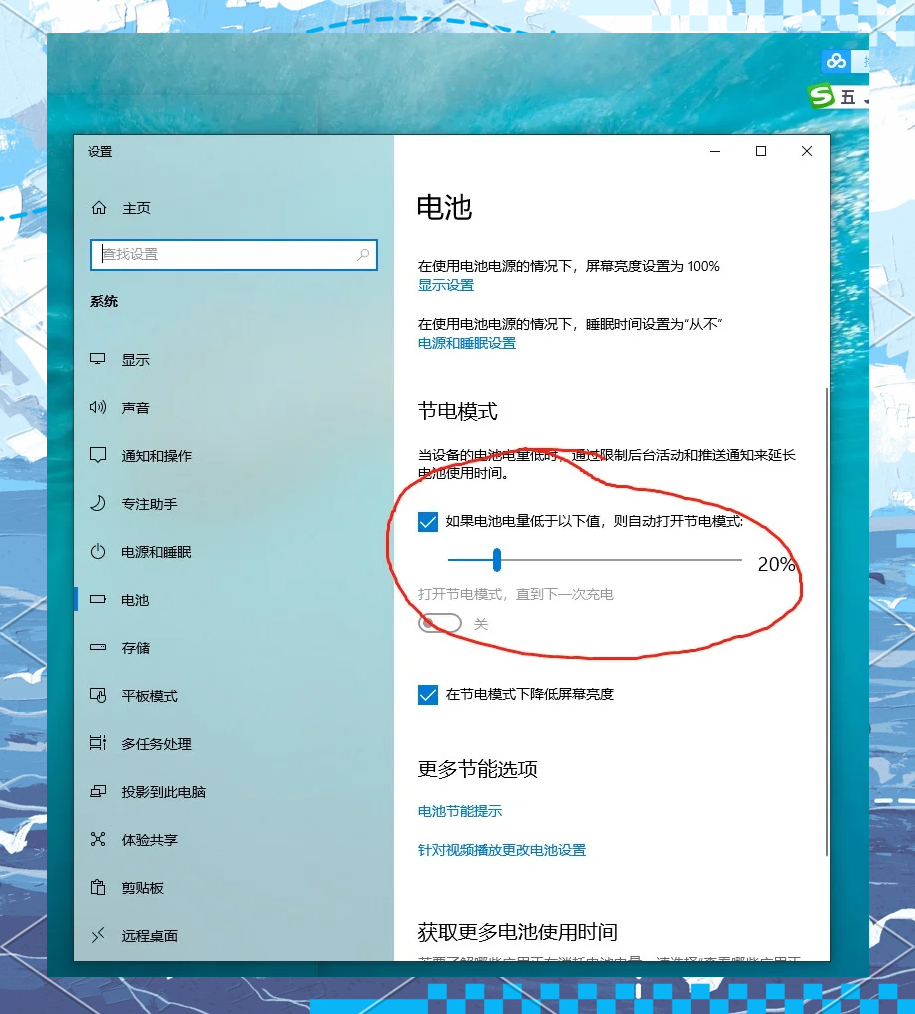915x1014 pixels.
Task: Click the Sound speaker icon
Action: [x=98, y=407]
